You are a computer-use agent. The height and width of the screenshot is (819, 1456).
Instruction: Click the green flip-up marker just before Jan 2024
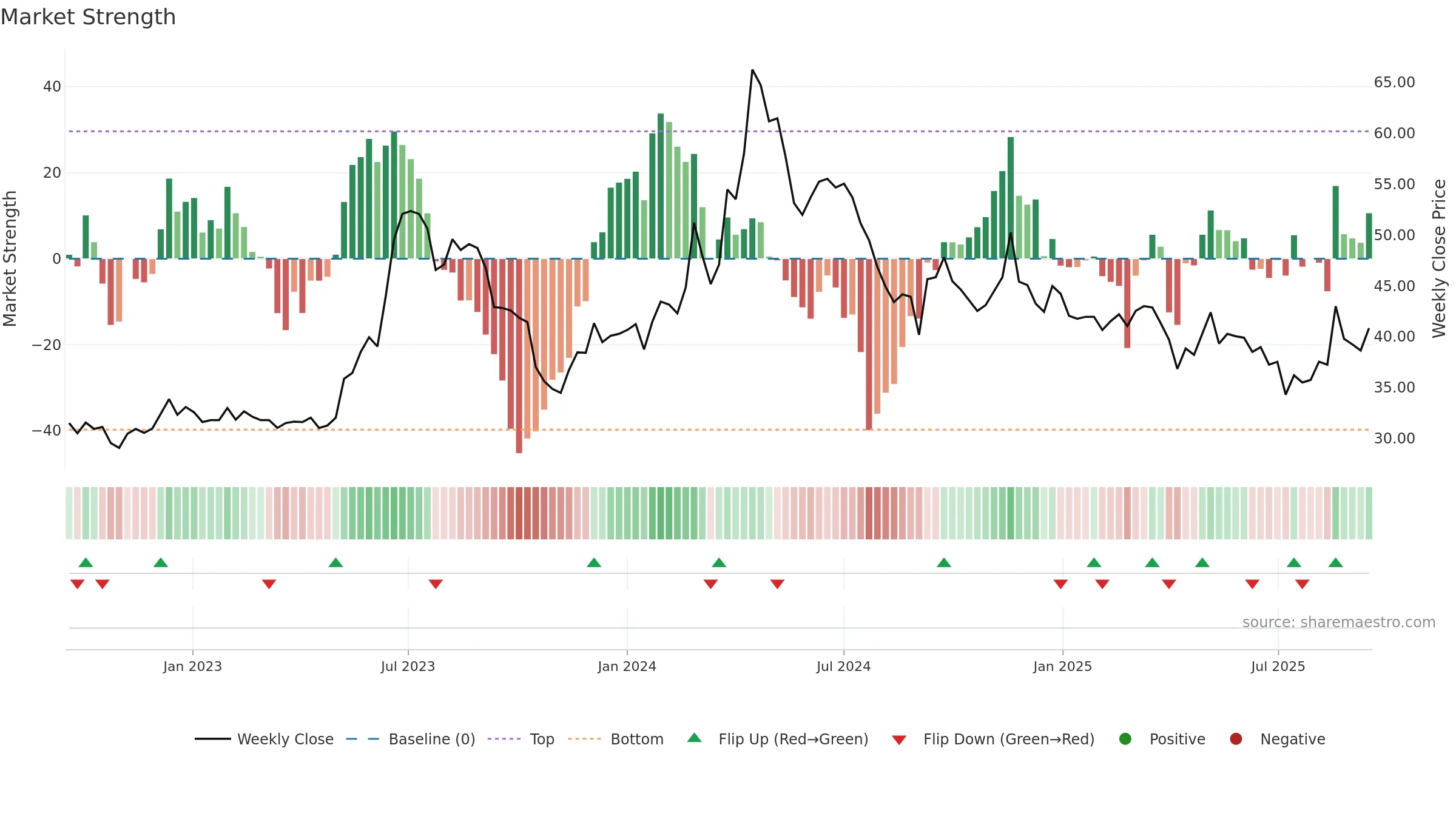pos(594,562)
